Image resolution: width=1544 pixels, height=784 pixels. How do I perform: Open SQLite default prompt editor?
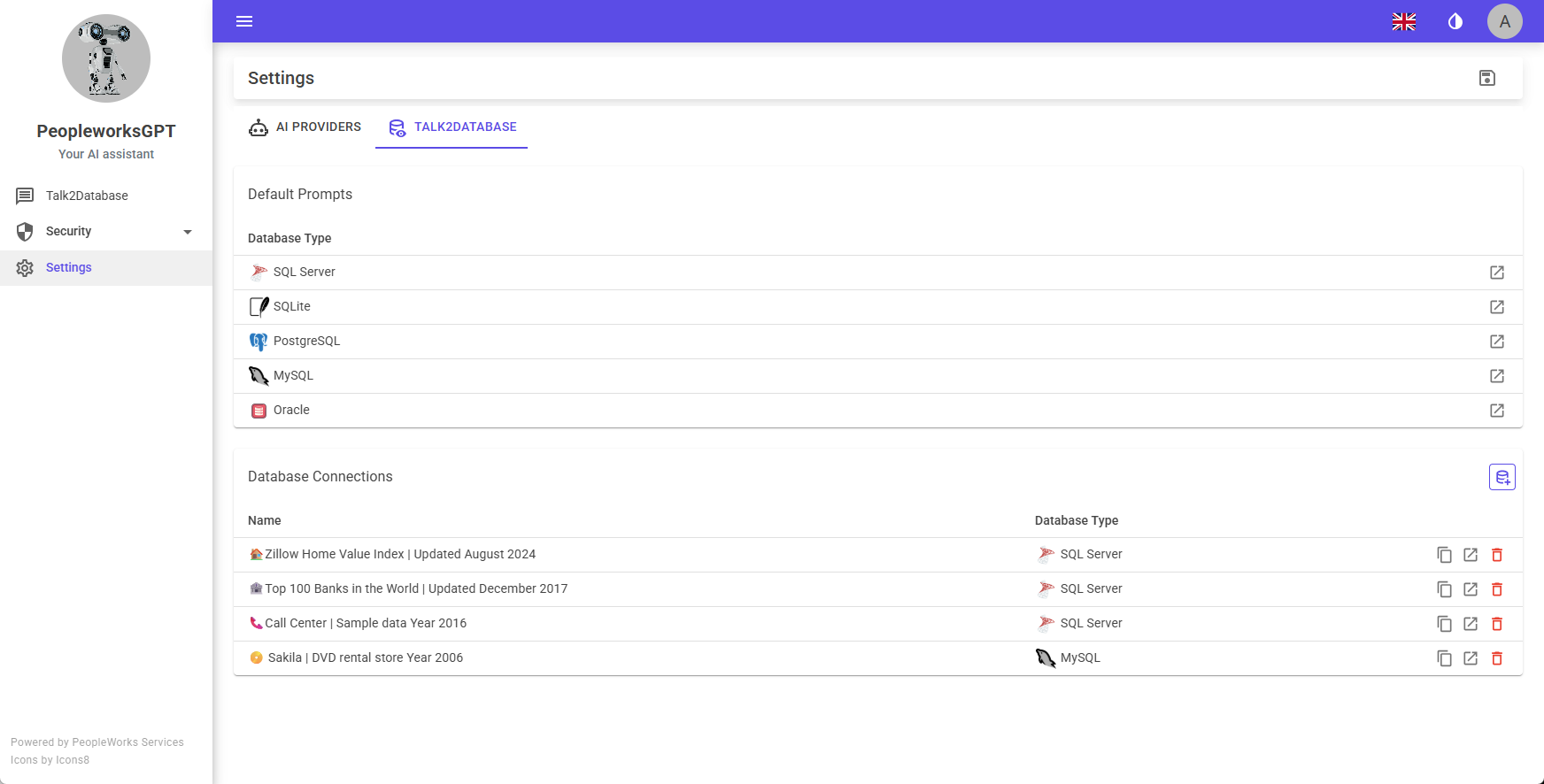coord(1497,307)
